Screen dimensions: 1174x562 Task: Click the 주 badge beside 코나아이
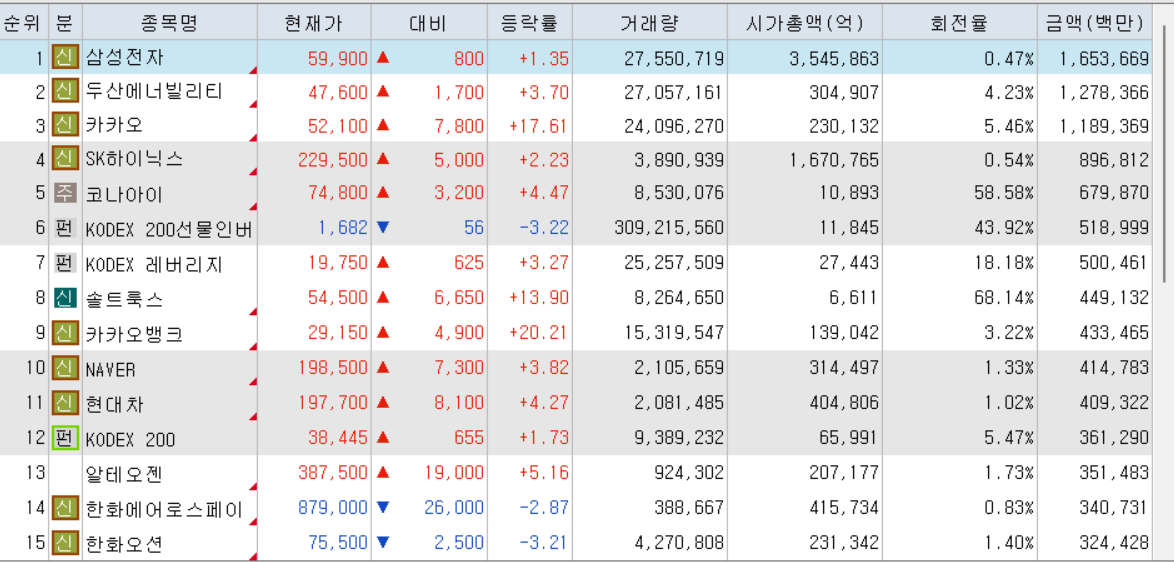65,193
